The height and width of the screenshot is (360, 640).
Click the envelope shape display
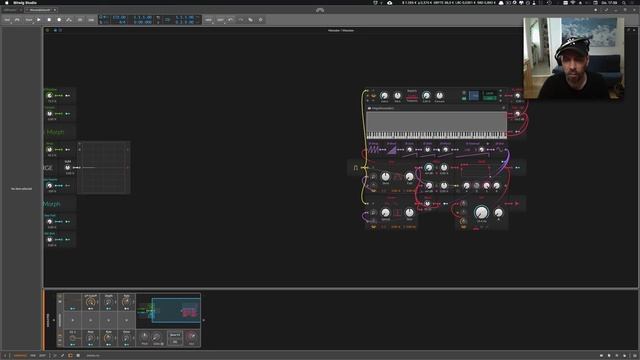point(476,170)
